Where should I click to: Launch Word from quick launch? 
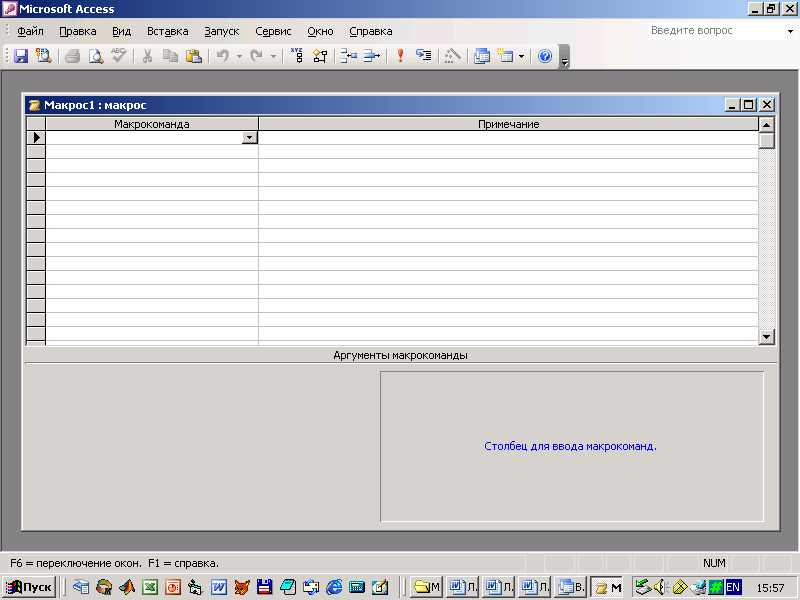(219, 587)
